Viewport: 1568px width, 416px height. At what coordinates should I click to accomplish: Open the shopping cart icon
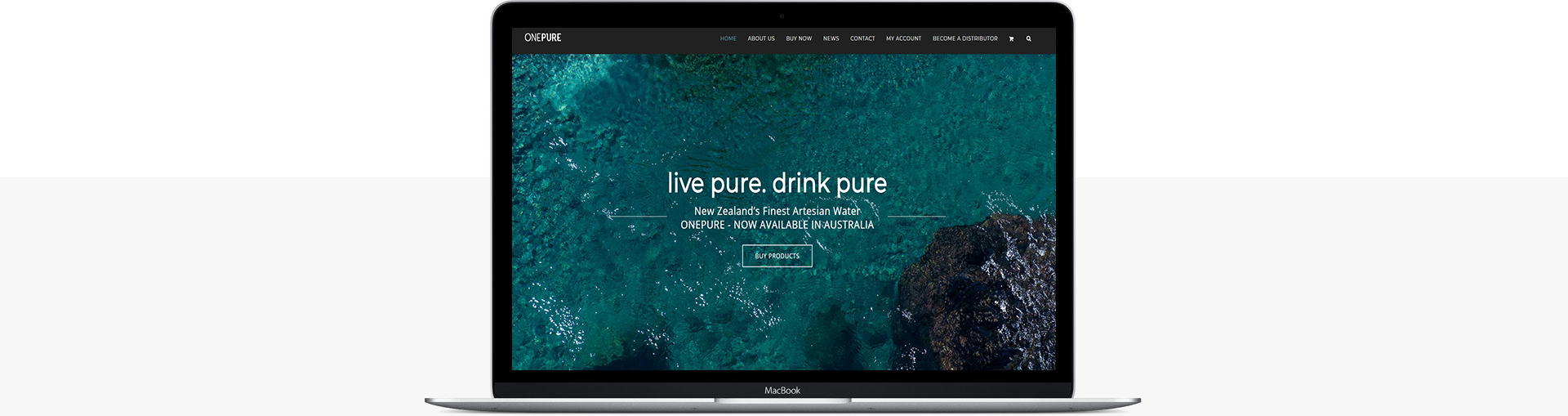coord(1011,38)
